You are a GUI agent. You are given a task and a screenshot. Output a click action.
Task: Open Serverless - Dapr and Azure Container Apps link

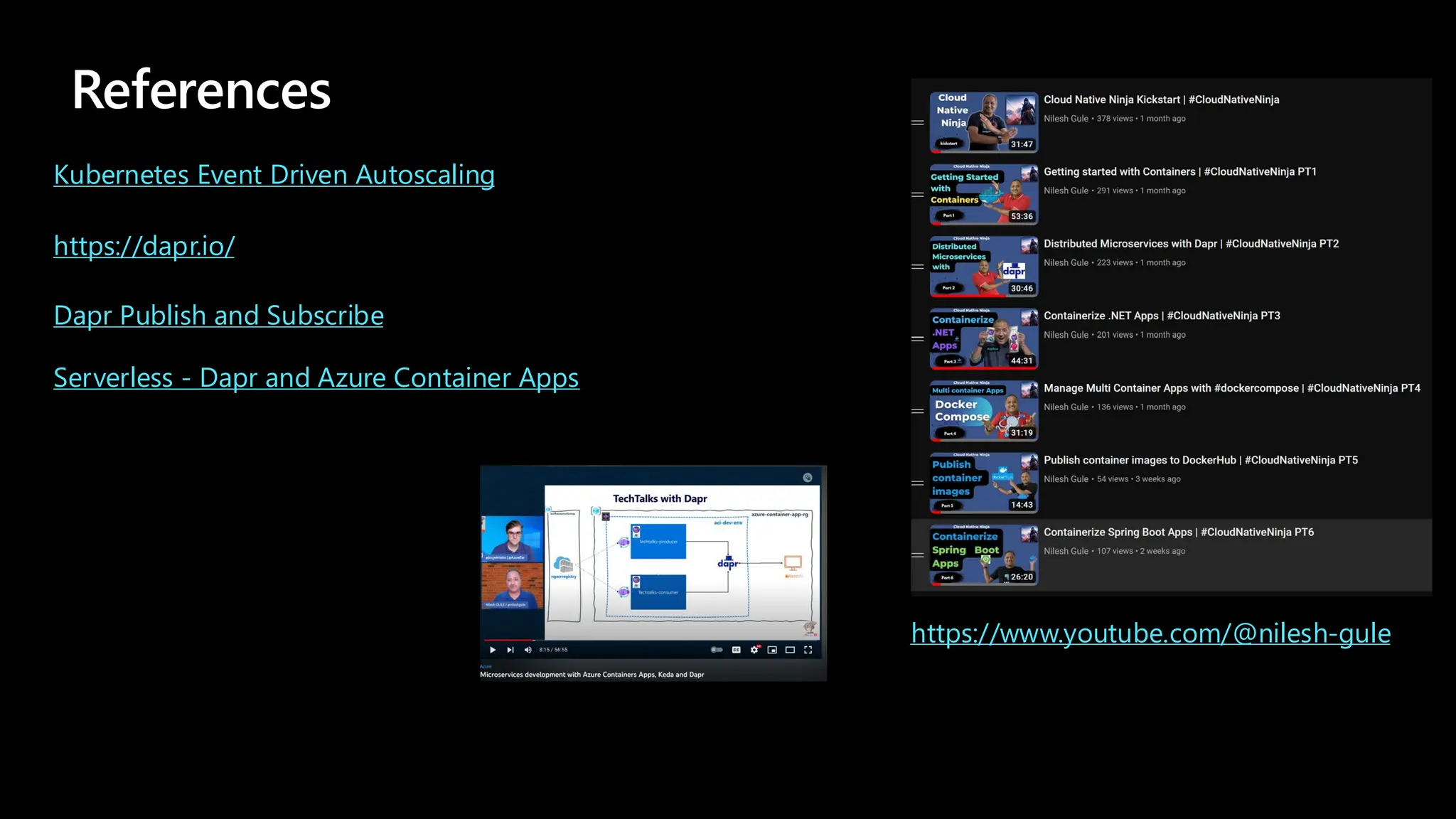tap(316, 378)
